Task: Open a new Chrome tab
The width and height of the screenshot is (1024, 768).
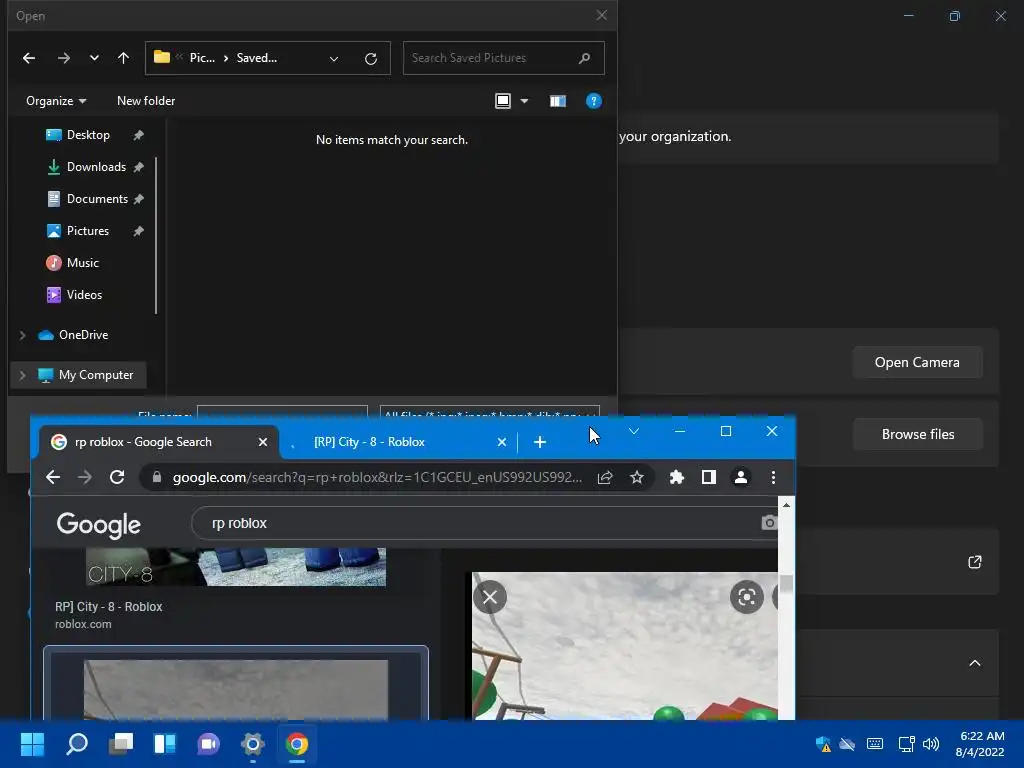Action: coord(539,442)
